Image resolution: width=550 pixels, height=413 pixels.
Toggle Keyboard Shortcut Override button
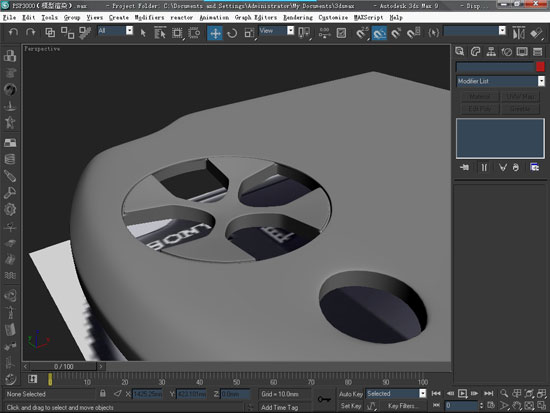tap(341, 33)
